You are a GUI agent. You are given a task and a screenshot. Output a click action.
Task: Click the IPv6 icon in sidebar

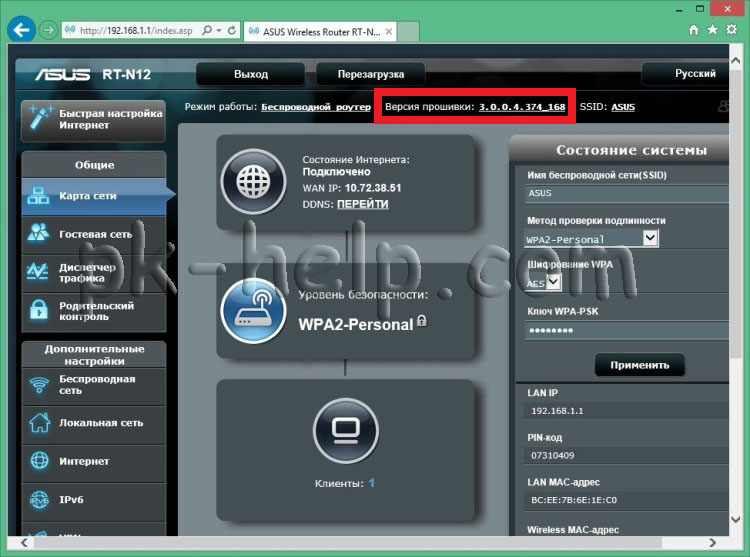[x=39, y=500]
